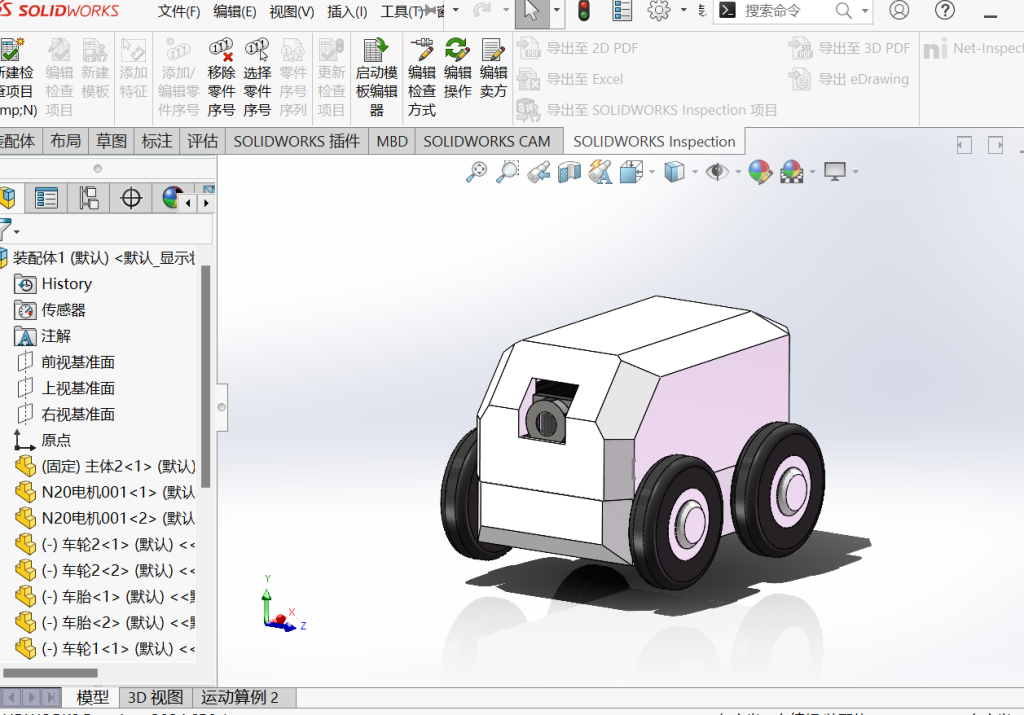Switch to the SOLIDWORKS CAM tab
The height and width of the screenshot is (715, 1024).
pyautogui.click(x=487, y=142)
